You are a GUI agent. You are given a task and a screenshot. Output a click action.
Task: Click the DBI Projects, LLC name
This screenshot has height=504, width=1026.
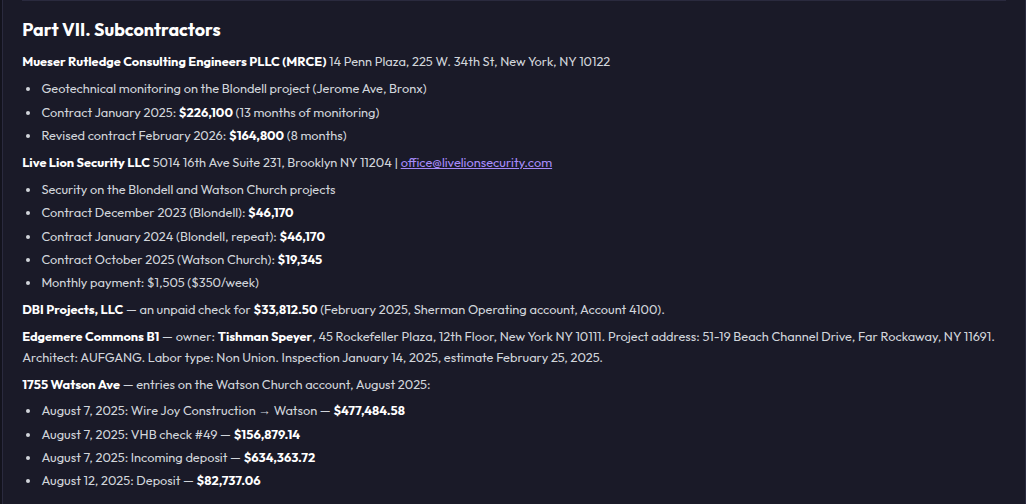(x=73, y=310)
